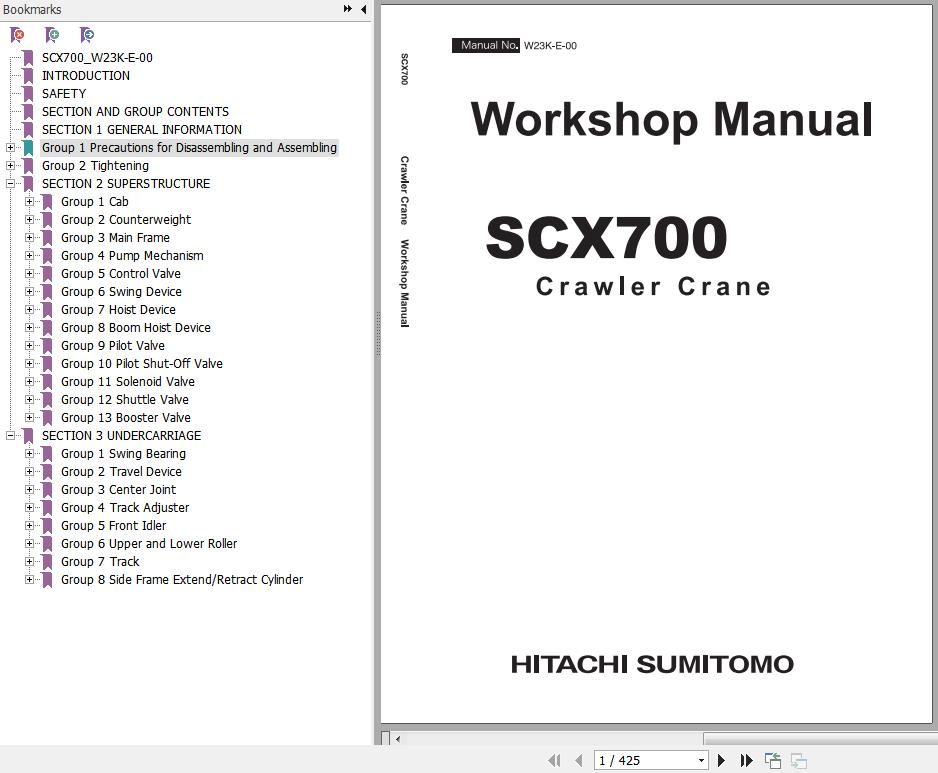938x773 pixels.
Task: Click the add new bookmark icon
Action: click(52, 35)
